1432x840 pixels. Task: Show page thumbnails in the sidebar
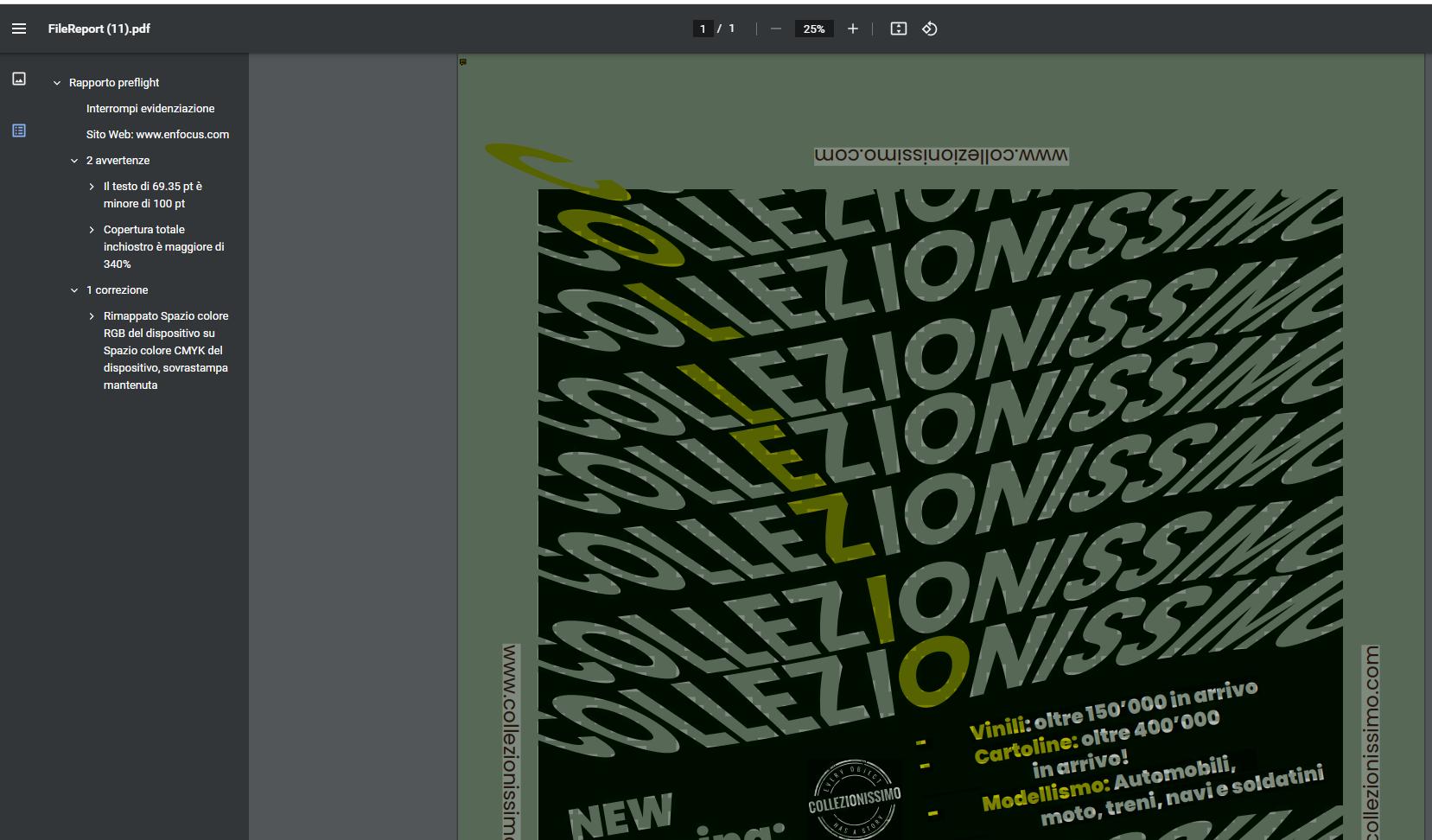pyautogui.click(x=19, y=79)
